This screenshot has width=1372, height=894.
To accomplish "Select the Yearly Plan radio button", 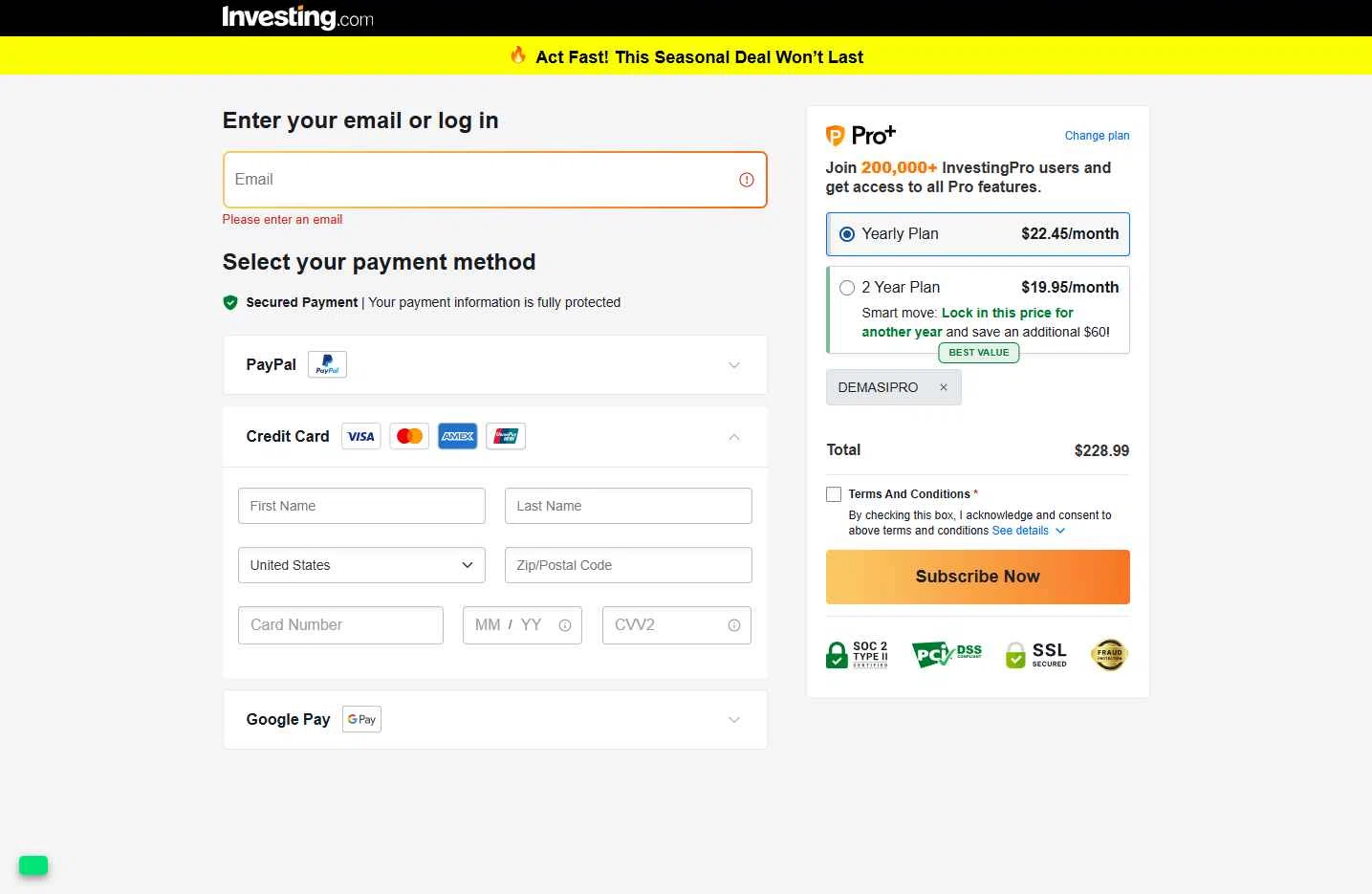I will (847, 234).
